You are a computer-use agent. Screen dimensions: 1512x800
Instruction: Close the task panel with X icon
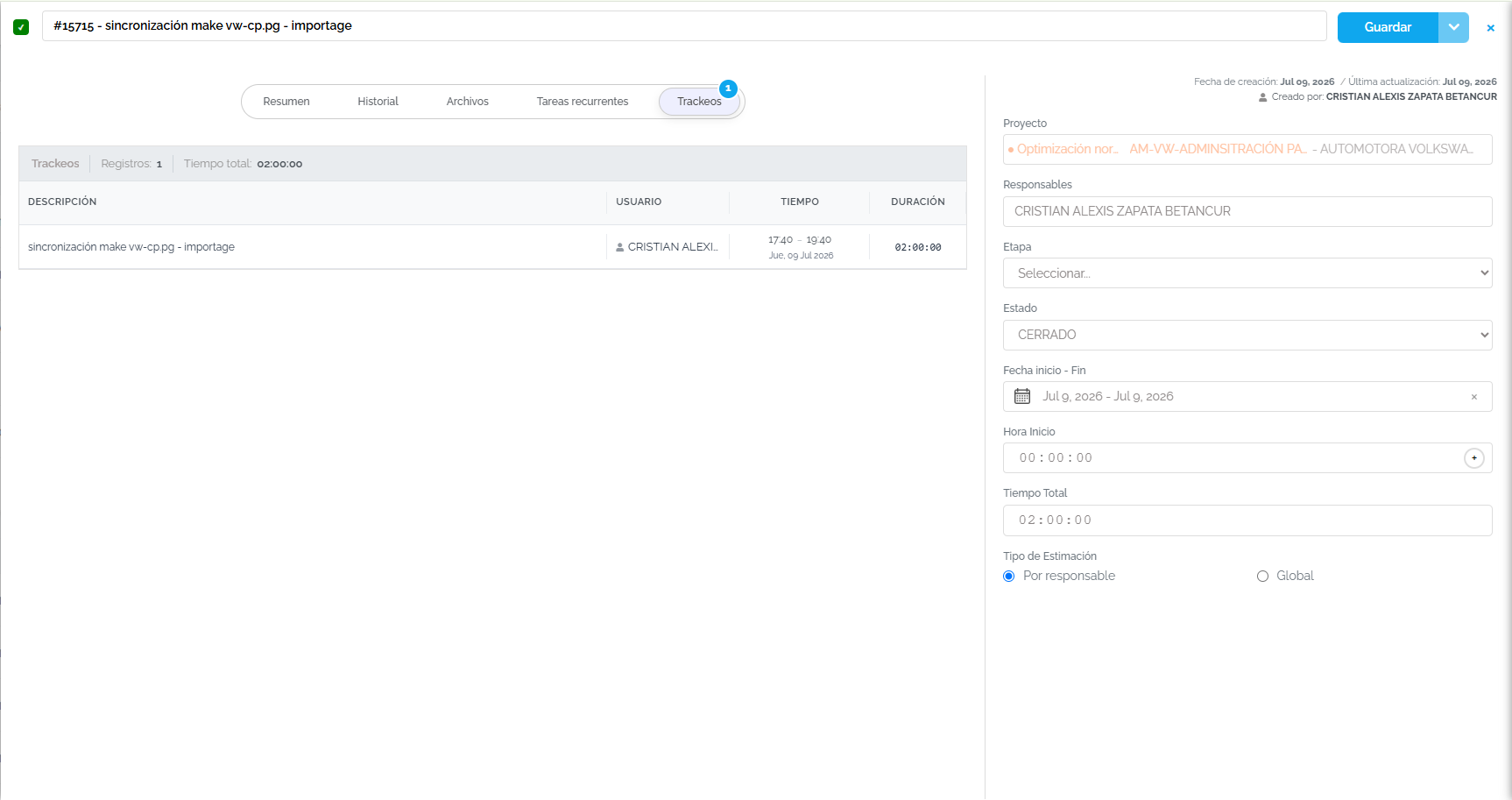coord(1490,28)
